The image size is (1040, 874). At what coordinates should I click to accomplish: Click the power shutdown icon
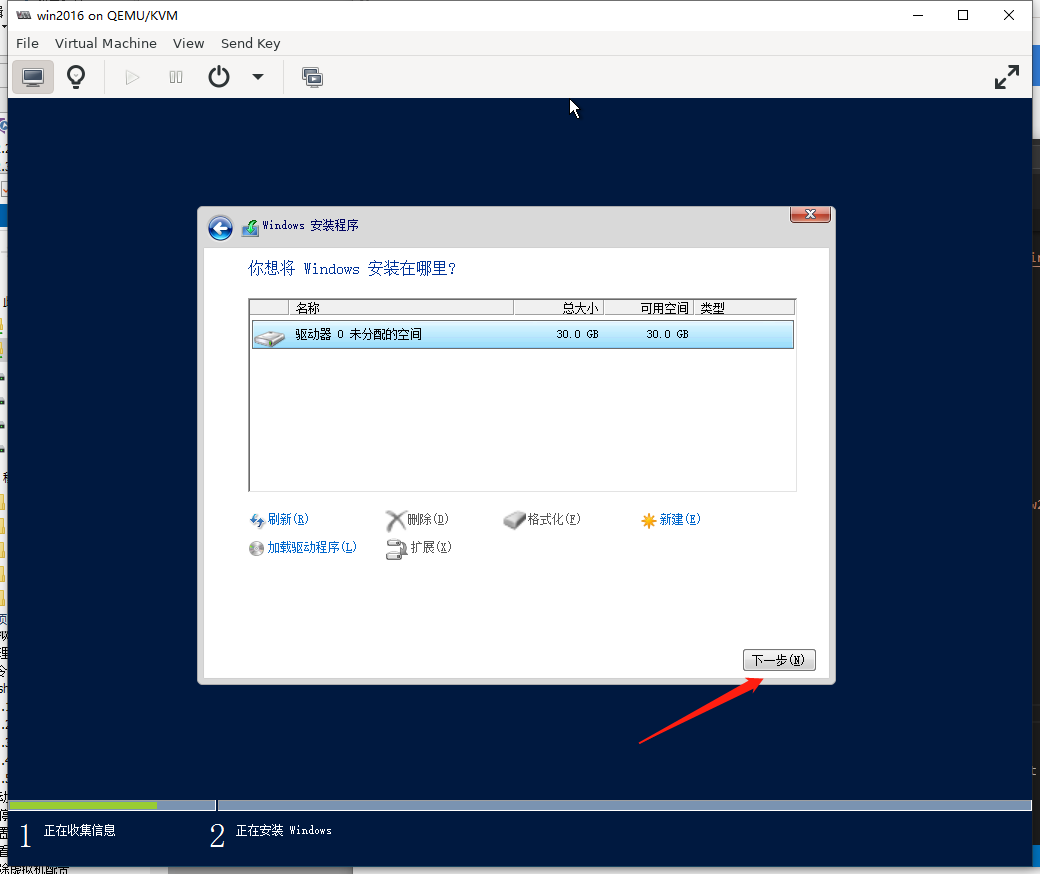coord(219,77)
